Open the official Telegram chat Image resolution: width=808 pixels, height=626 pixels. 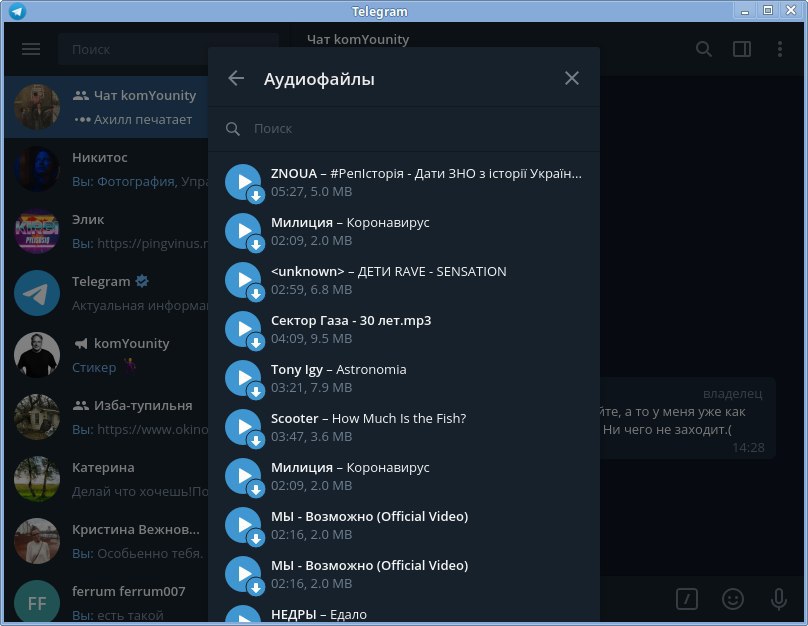tap(106, 293)
